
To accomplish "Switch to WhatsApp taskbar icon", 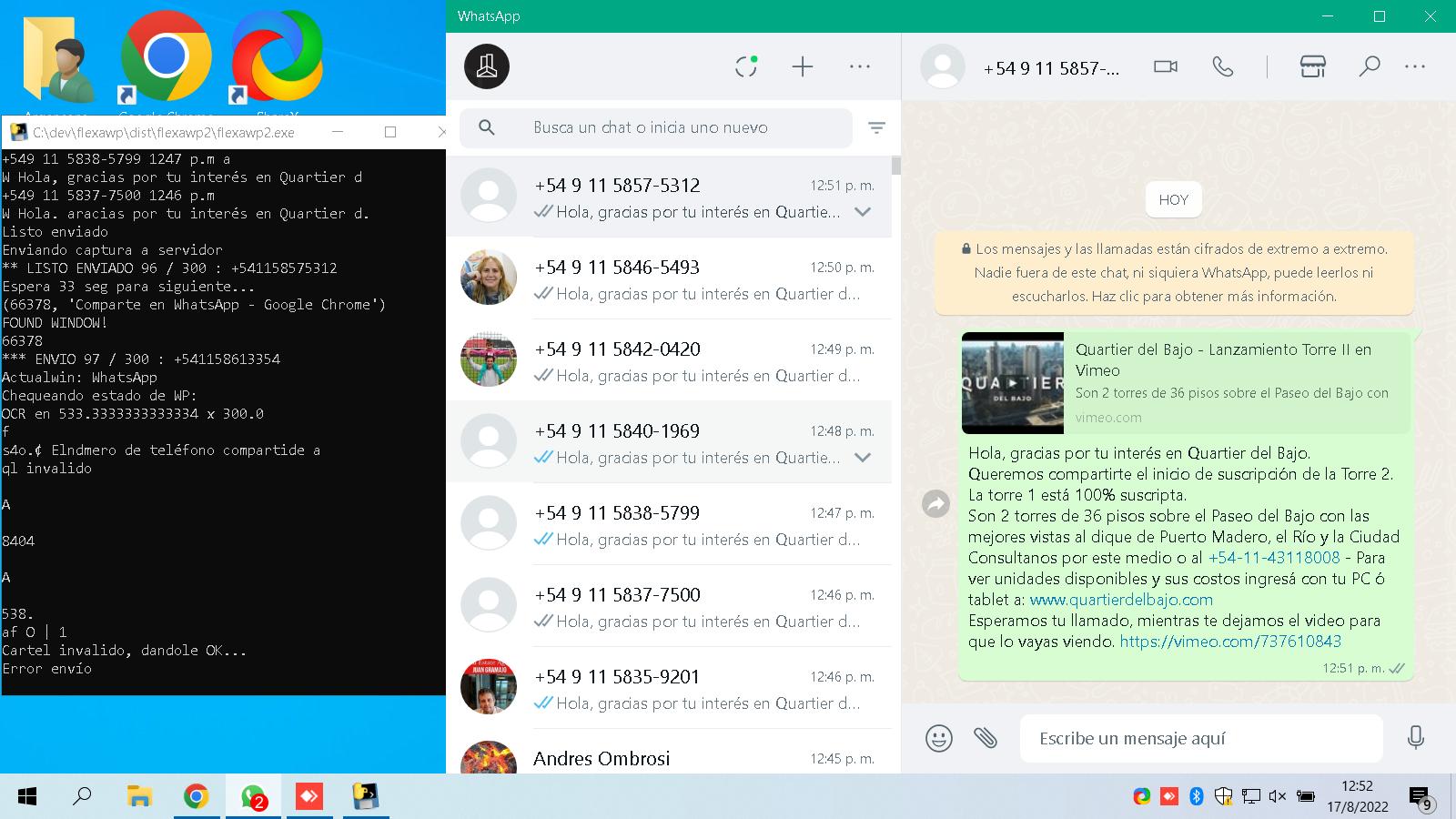I will click(253, 797).
